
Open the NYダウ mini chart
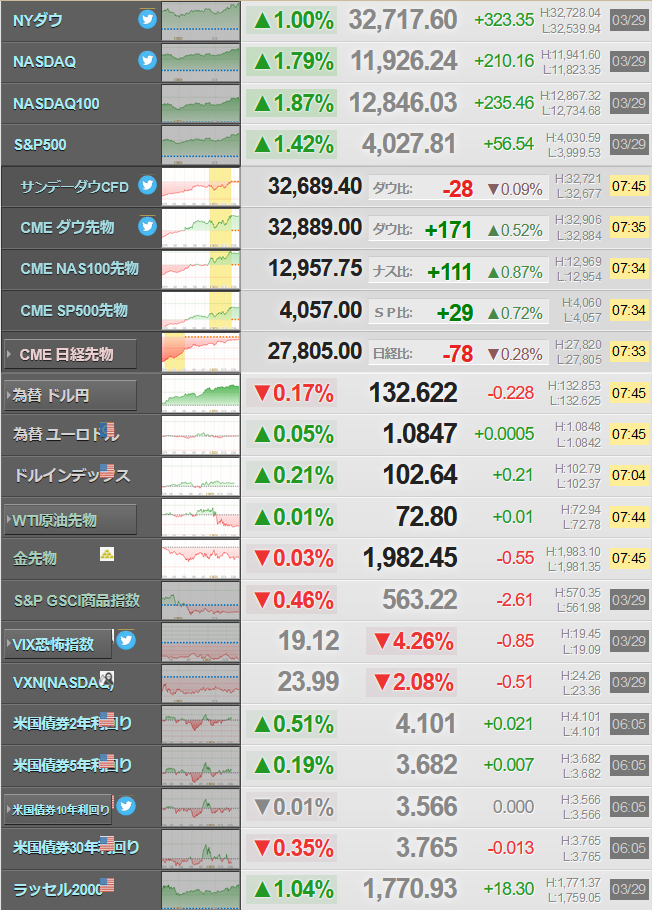[201, 20]
